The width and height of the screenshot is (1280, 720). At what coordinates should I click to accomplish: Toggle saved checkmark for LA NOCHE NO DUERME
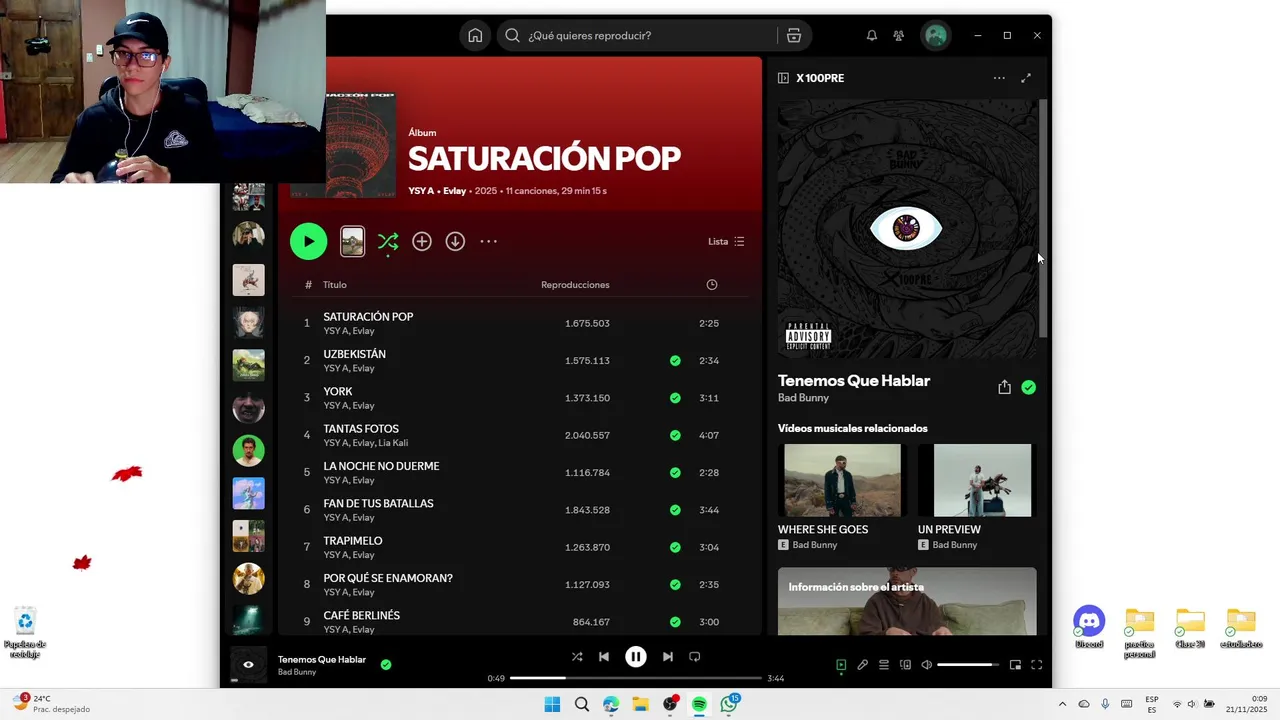tap(675, 472)
